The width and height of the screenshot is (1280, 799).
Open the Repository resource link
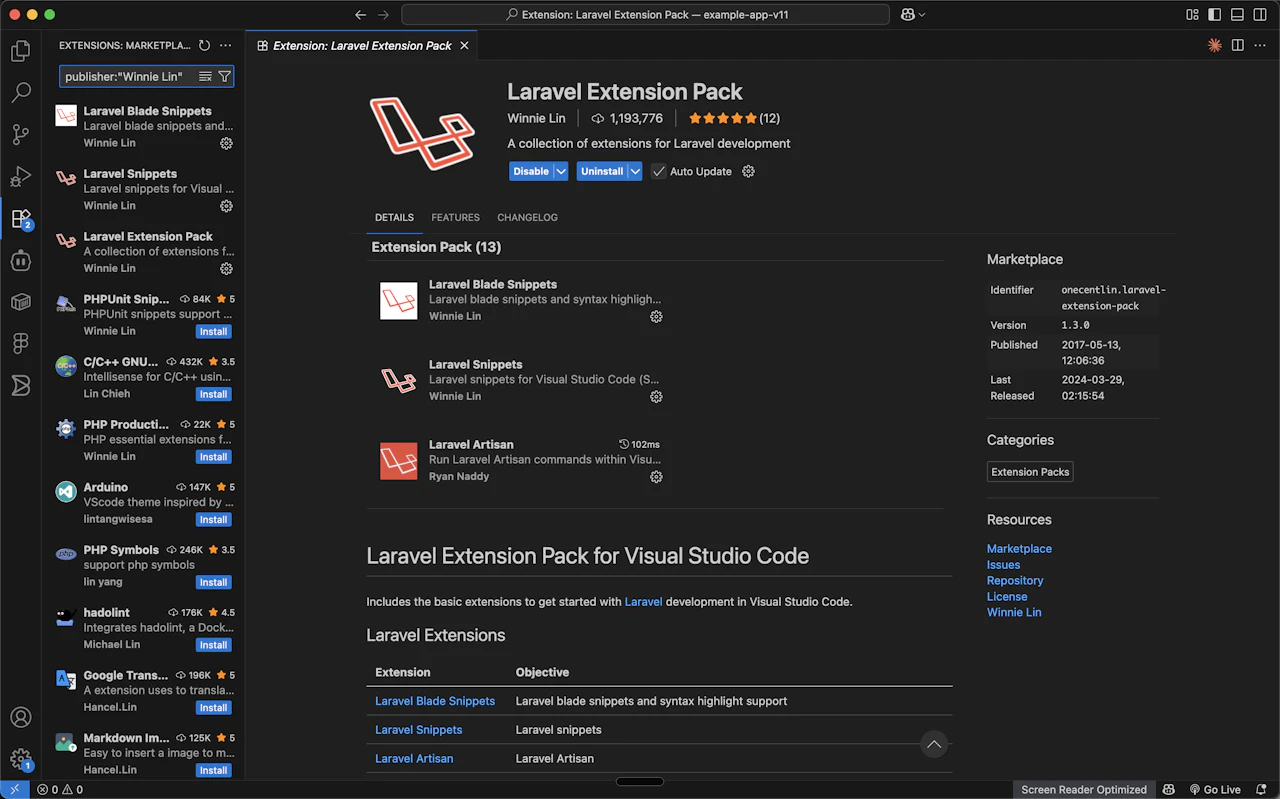click(x=1015, y=581)
